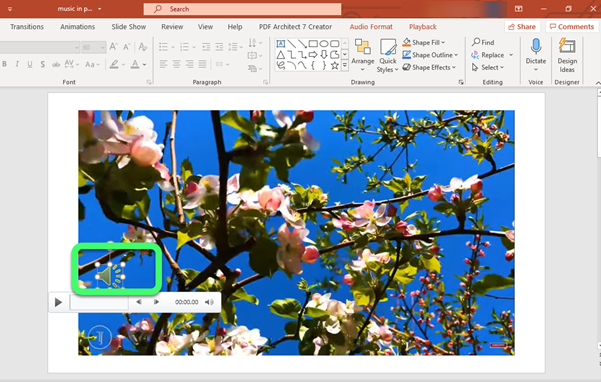601x382 pixels.
Task: Click the Share button
Action: click(x=522, y=26)
